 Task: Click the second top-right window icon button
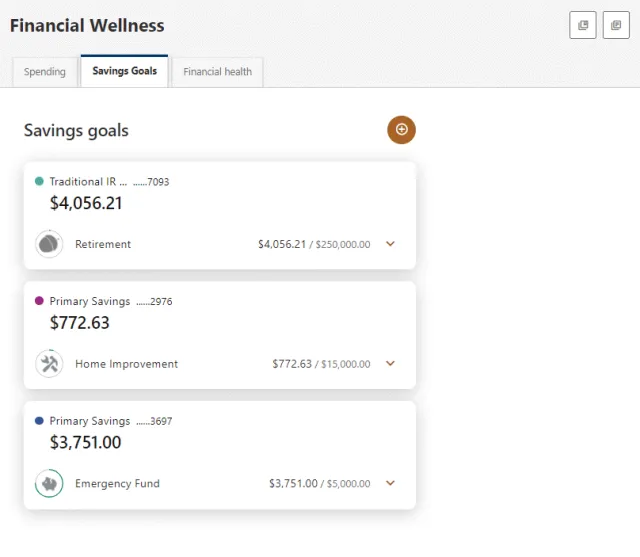(x=616, y=25)
